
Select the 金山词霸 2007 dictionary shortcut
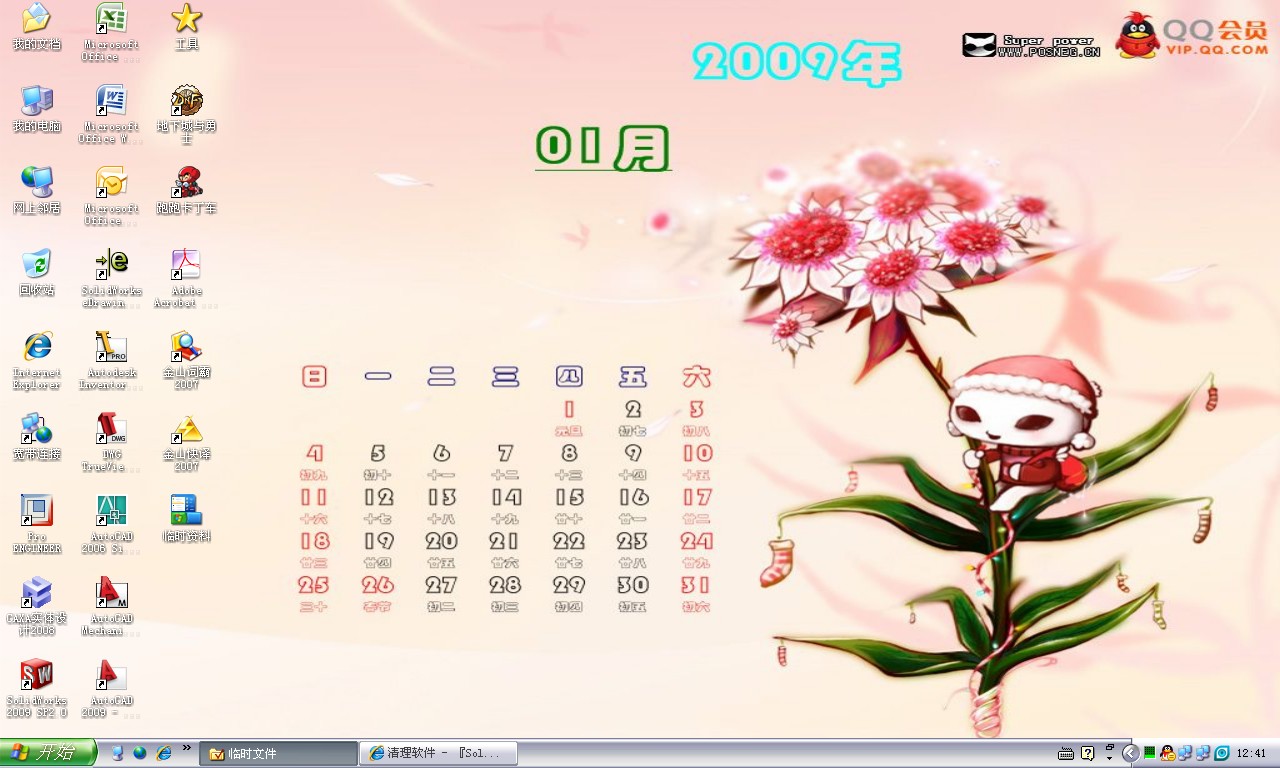186,361
